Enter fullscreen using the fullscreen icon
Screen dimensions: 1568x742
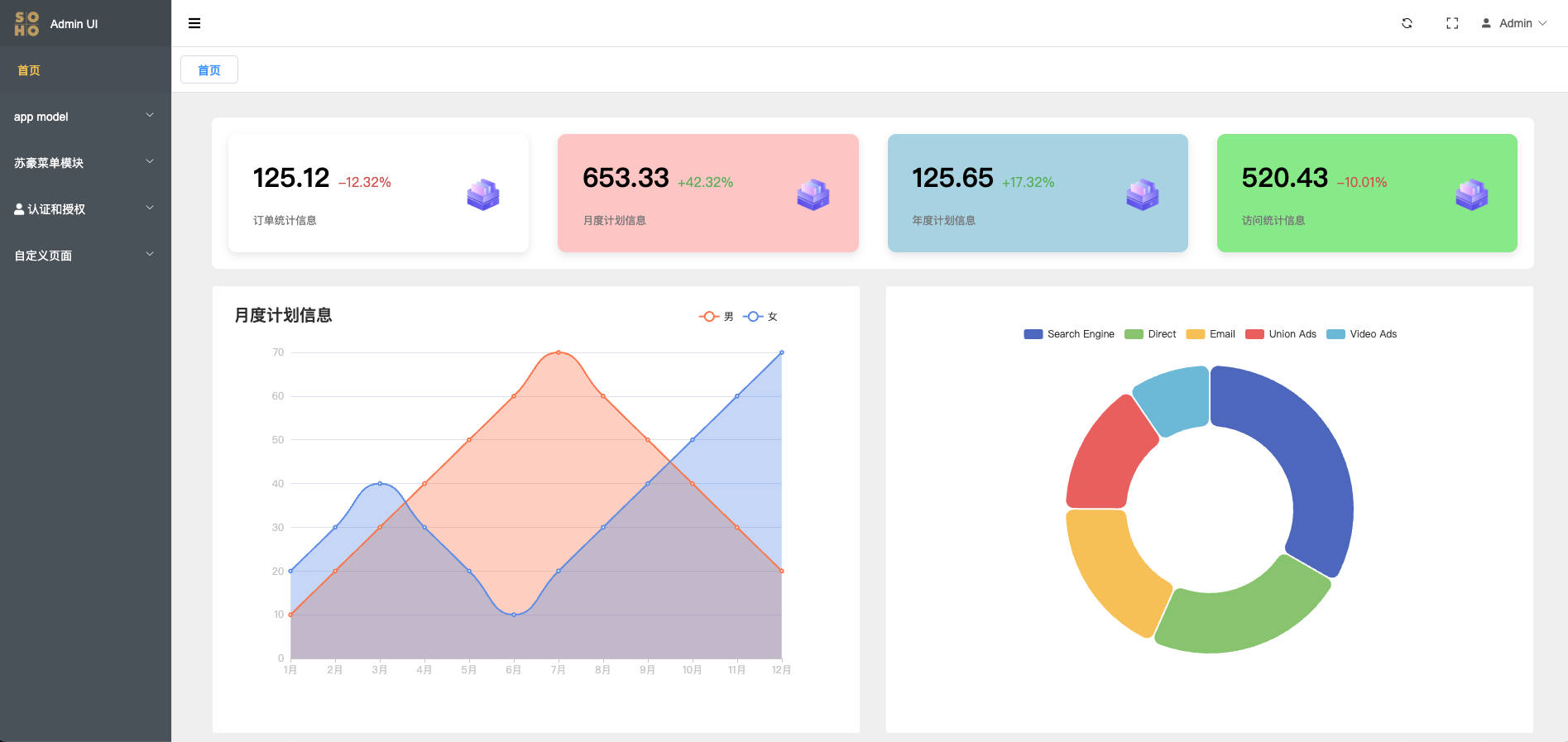[x=1452, y=23]
